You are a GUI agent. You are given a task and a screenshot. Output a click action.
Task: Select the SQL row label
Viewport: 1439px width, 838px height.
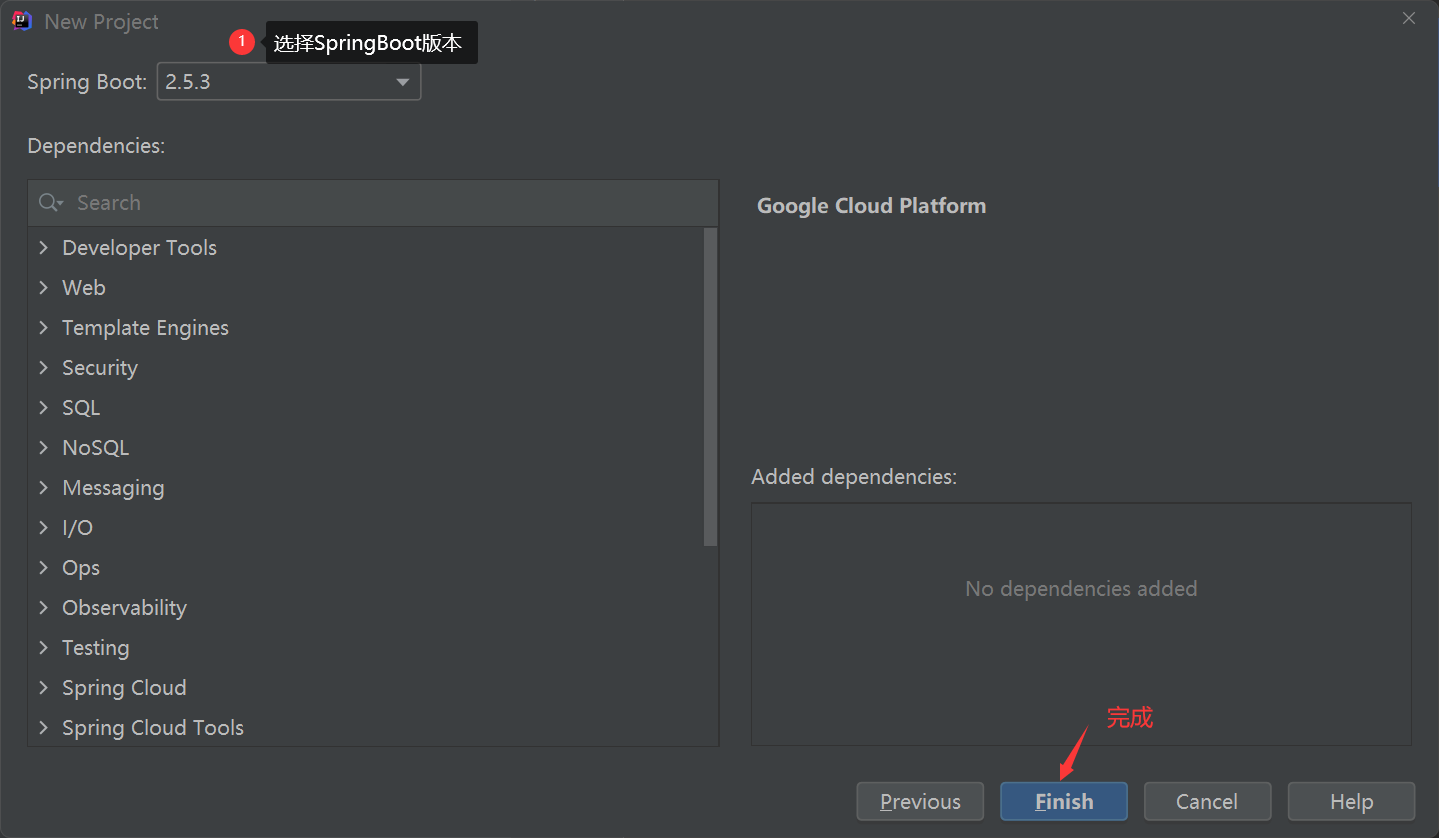pyautogui.click(x=81, y=408)
